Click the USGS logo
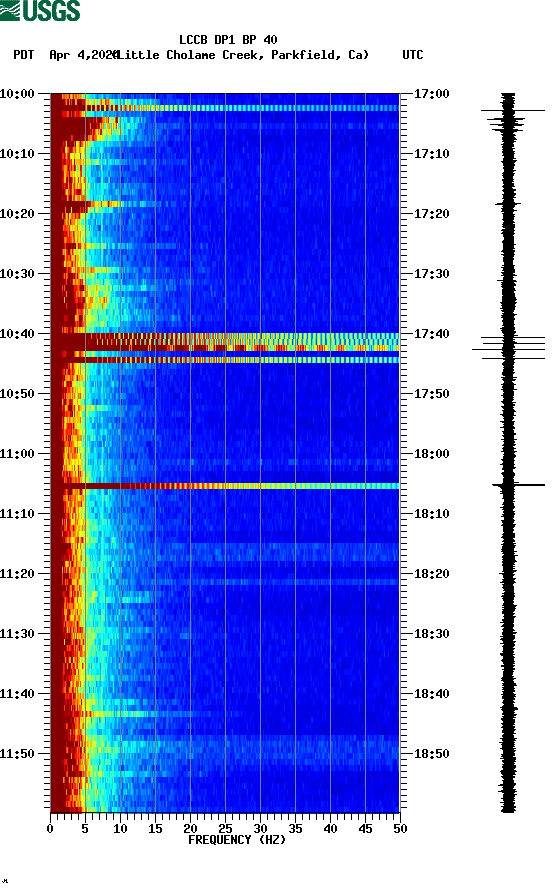 40,10
